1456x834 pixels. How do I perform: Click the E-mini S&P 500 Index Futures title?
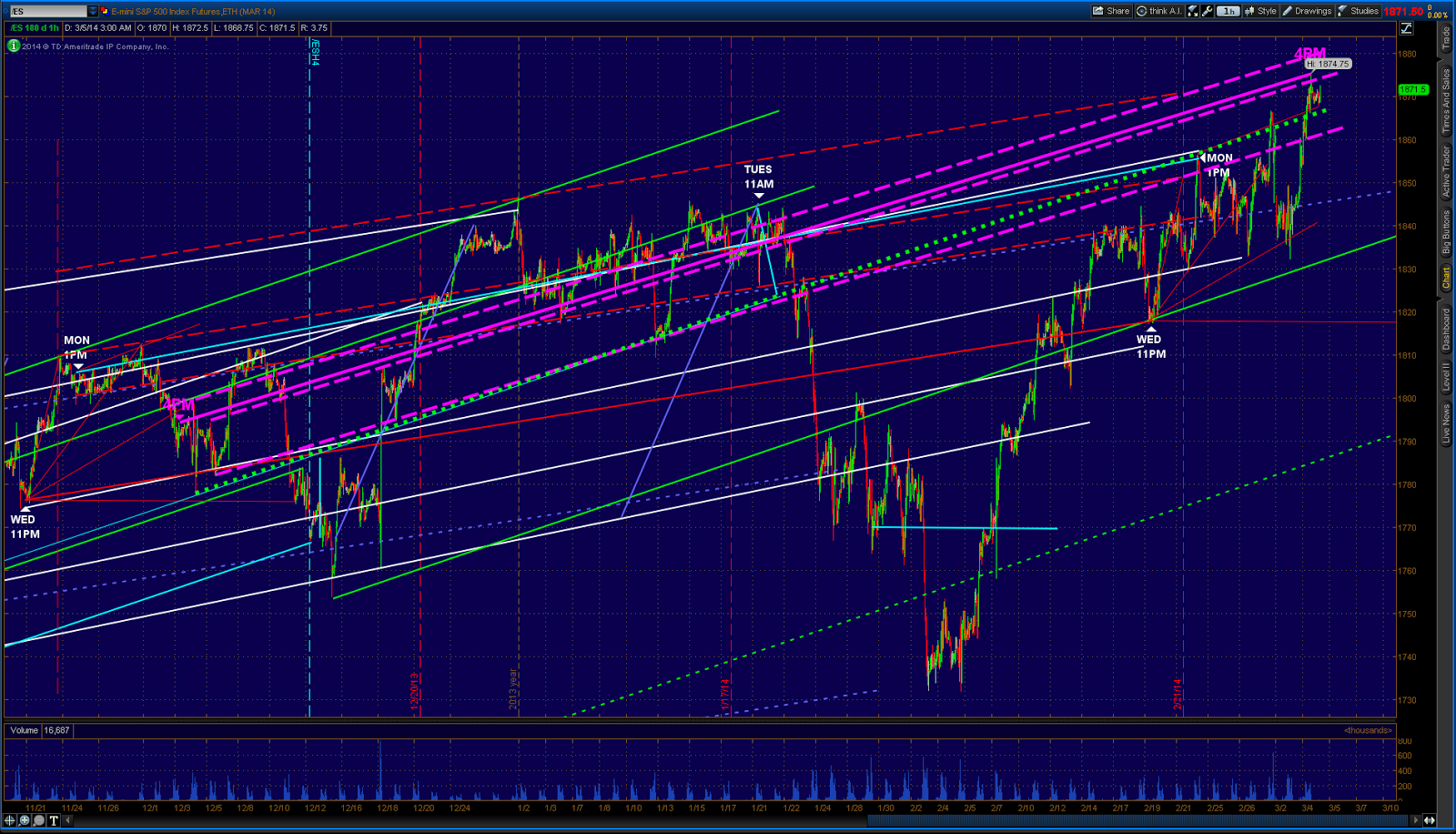(193, 11)
